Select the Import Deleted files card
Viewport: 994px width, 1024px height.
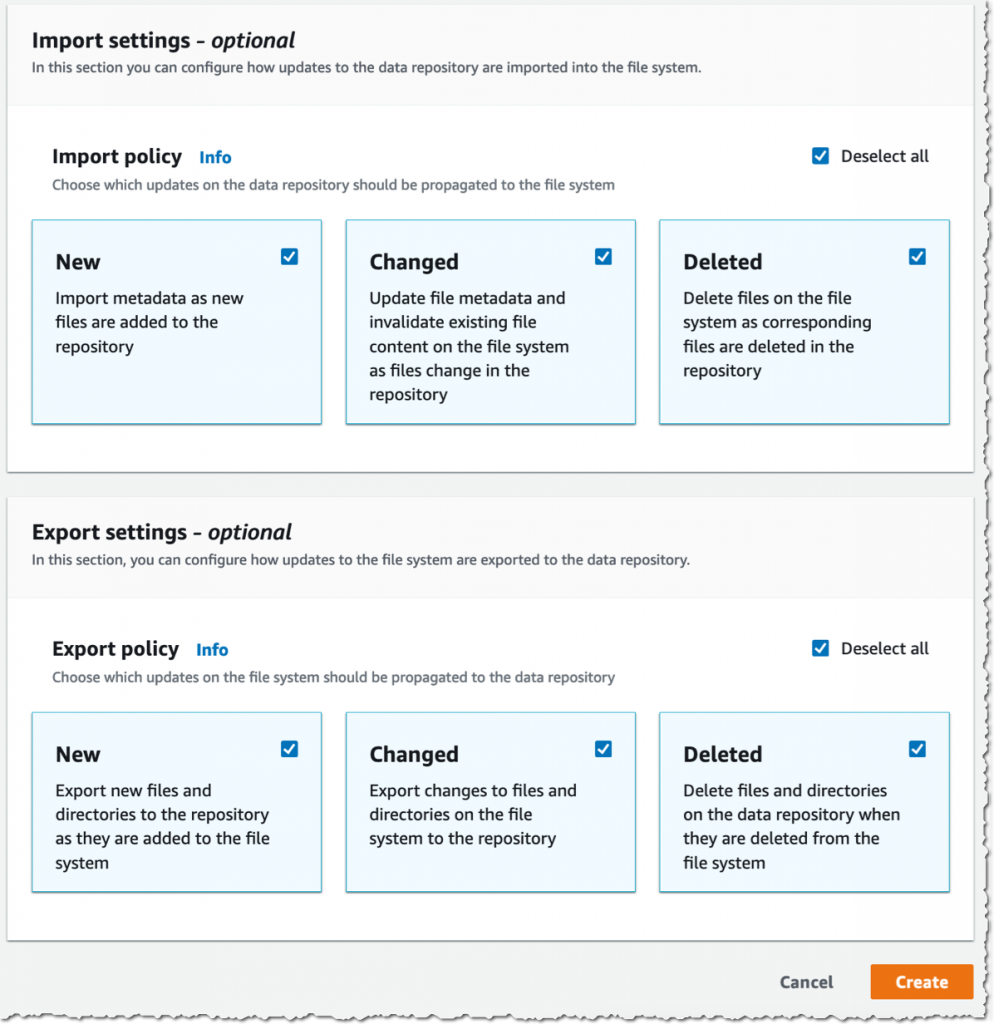point(805,322)
